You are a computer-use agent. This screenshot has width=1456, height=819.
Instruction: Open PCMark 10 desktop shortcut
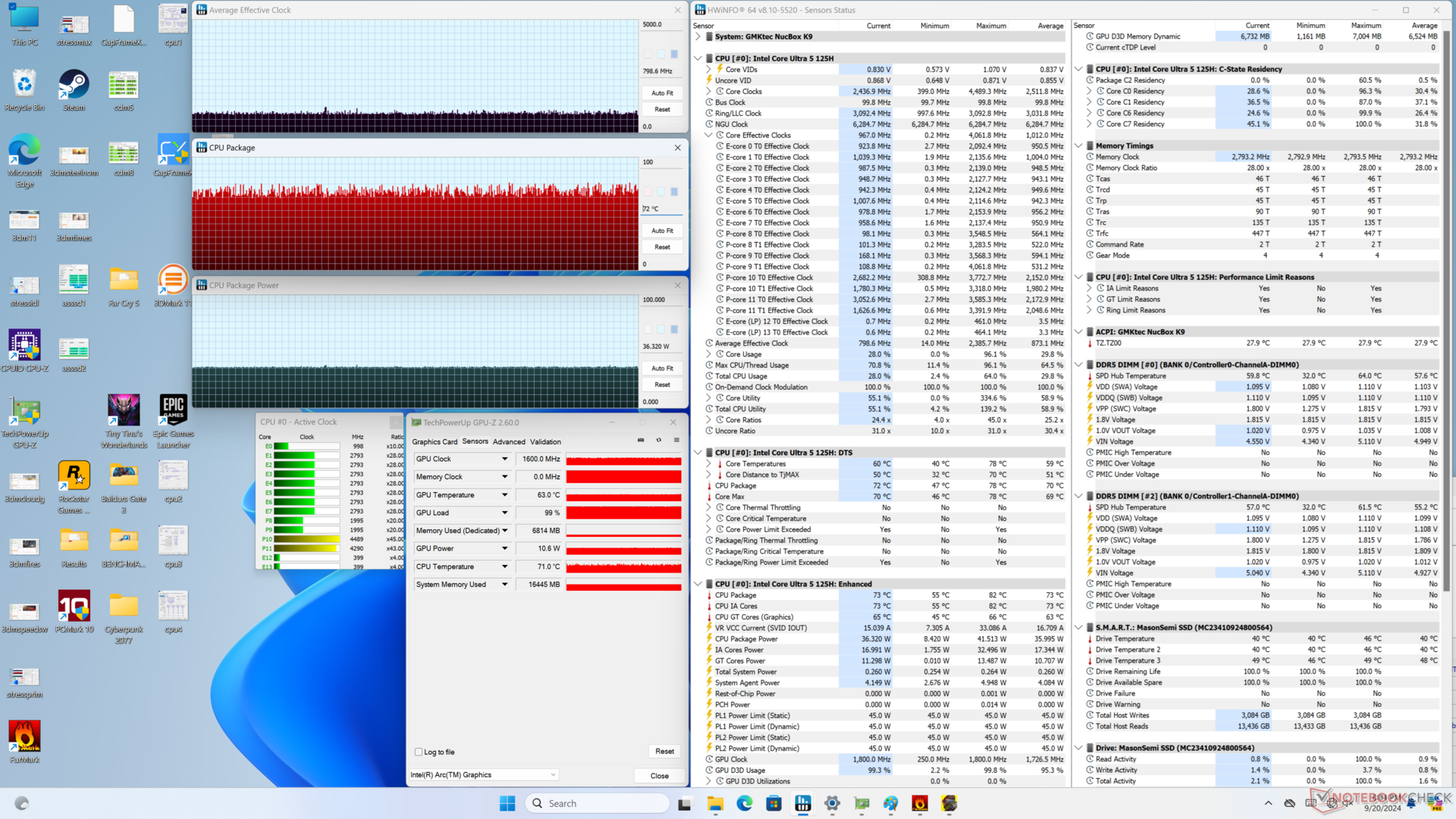coord(74,611)
